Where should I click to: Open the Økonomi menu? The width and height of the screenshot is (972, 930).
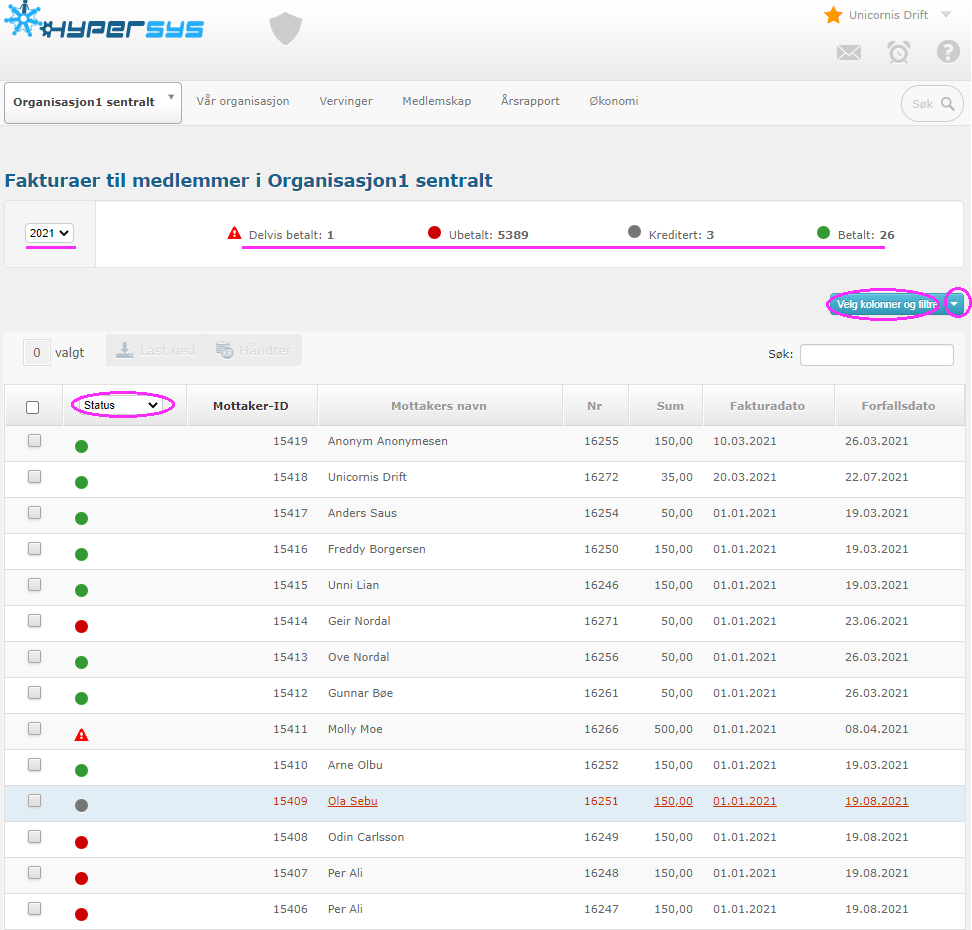pyautogui.click(x=614, y=101)
